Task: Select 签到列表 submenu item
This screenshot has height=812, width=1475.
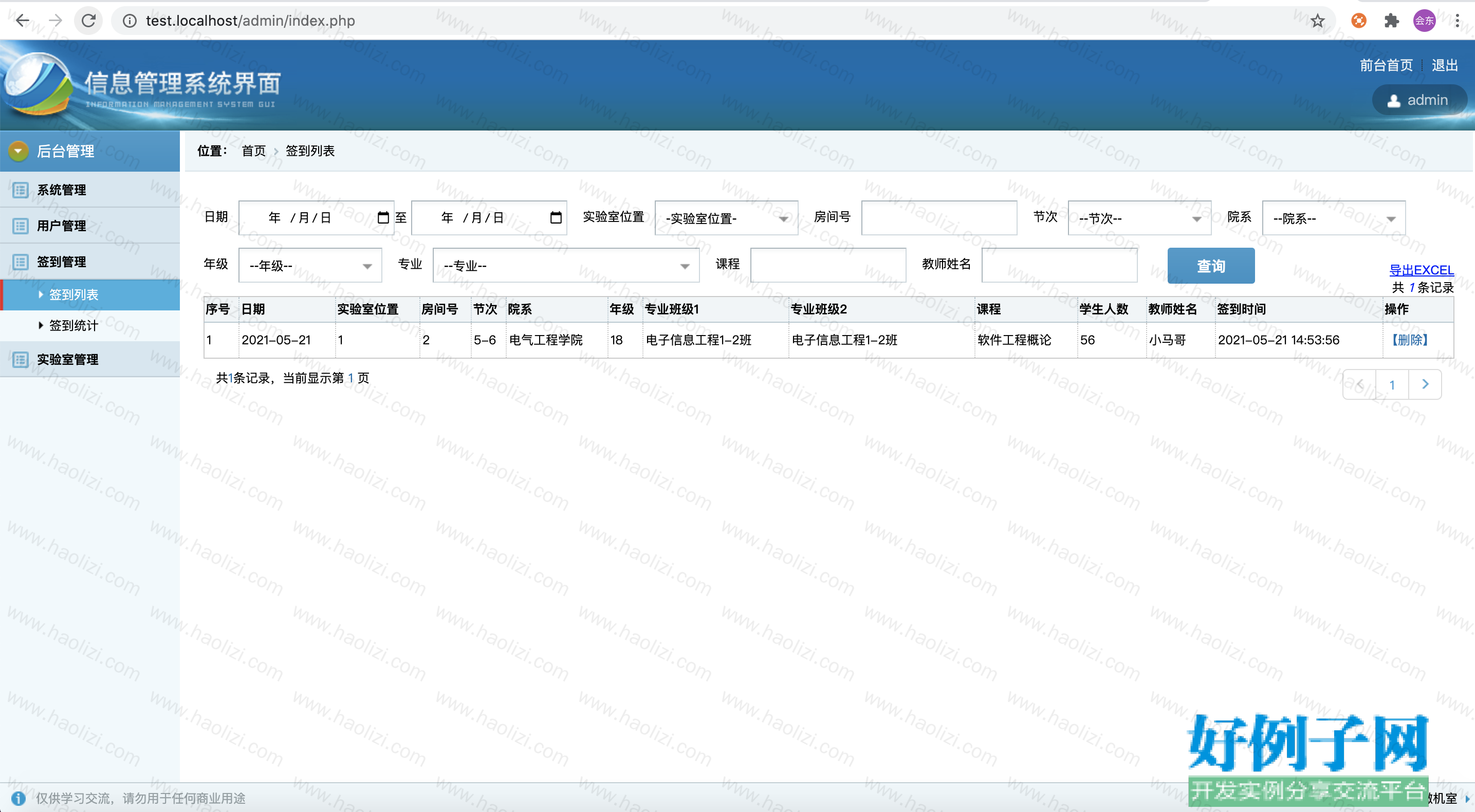Action: (90, 294)
